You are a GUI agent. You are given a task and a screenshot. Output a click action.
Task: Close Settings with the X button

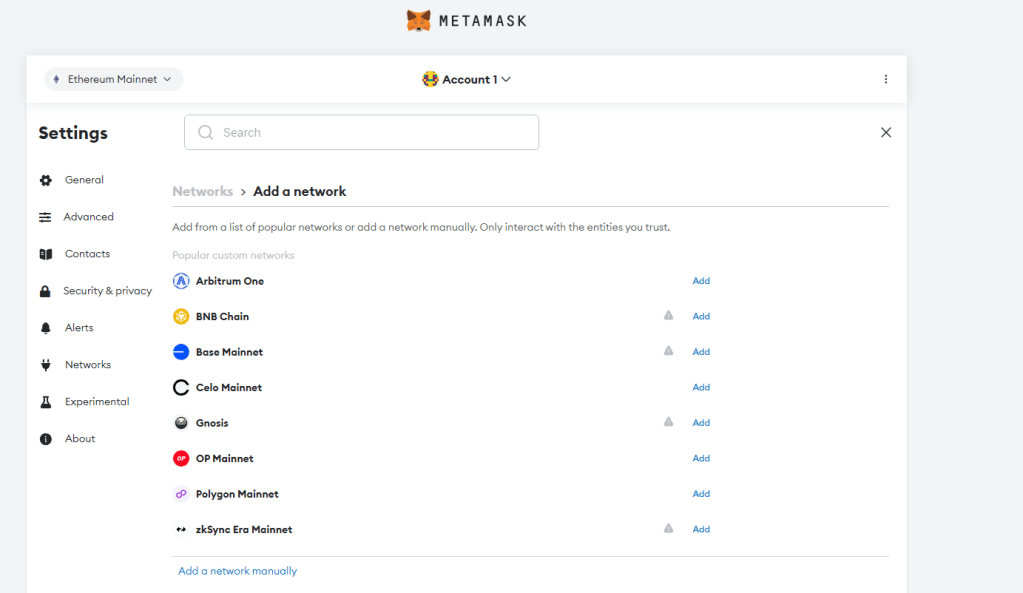tap(886, 132)
